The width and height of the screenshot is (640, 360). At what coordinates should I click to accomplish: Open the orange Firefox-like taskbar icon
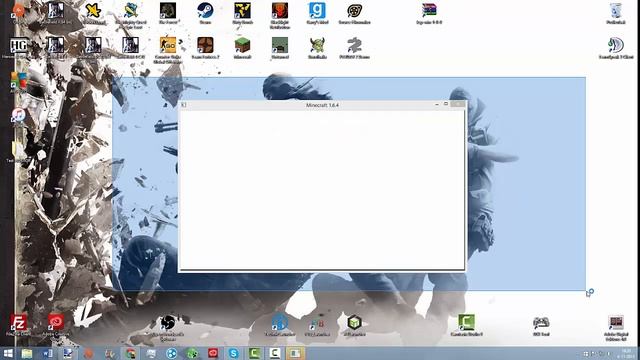[x=89, y=353]
